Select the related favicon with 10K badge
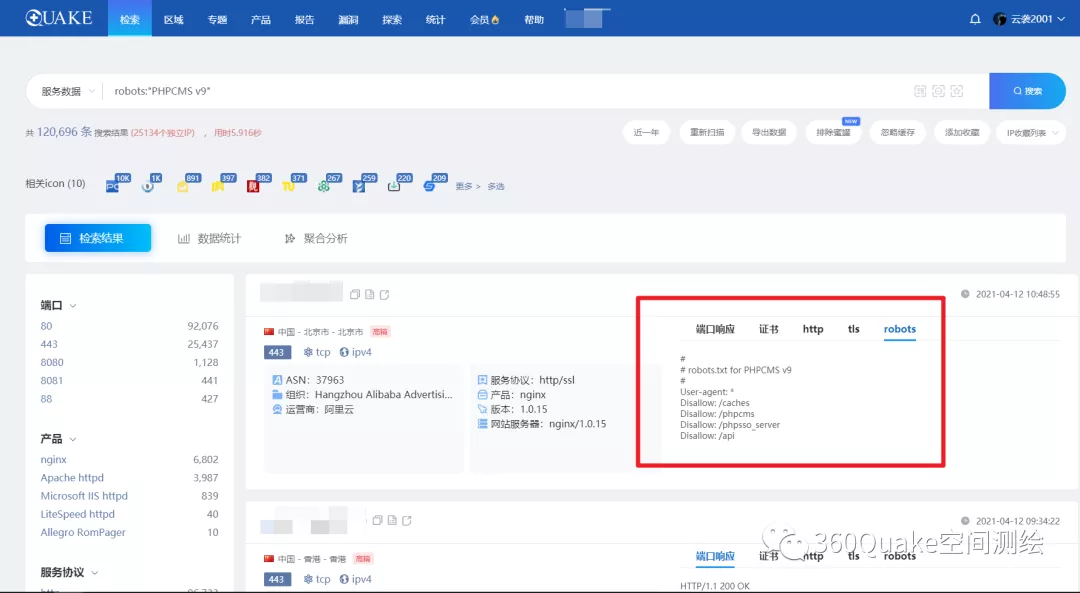Image resolution: width=1080 pixels, height=593 pixels. pyautogui.click(x=113, y=185)
